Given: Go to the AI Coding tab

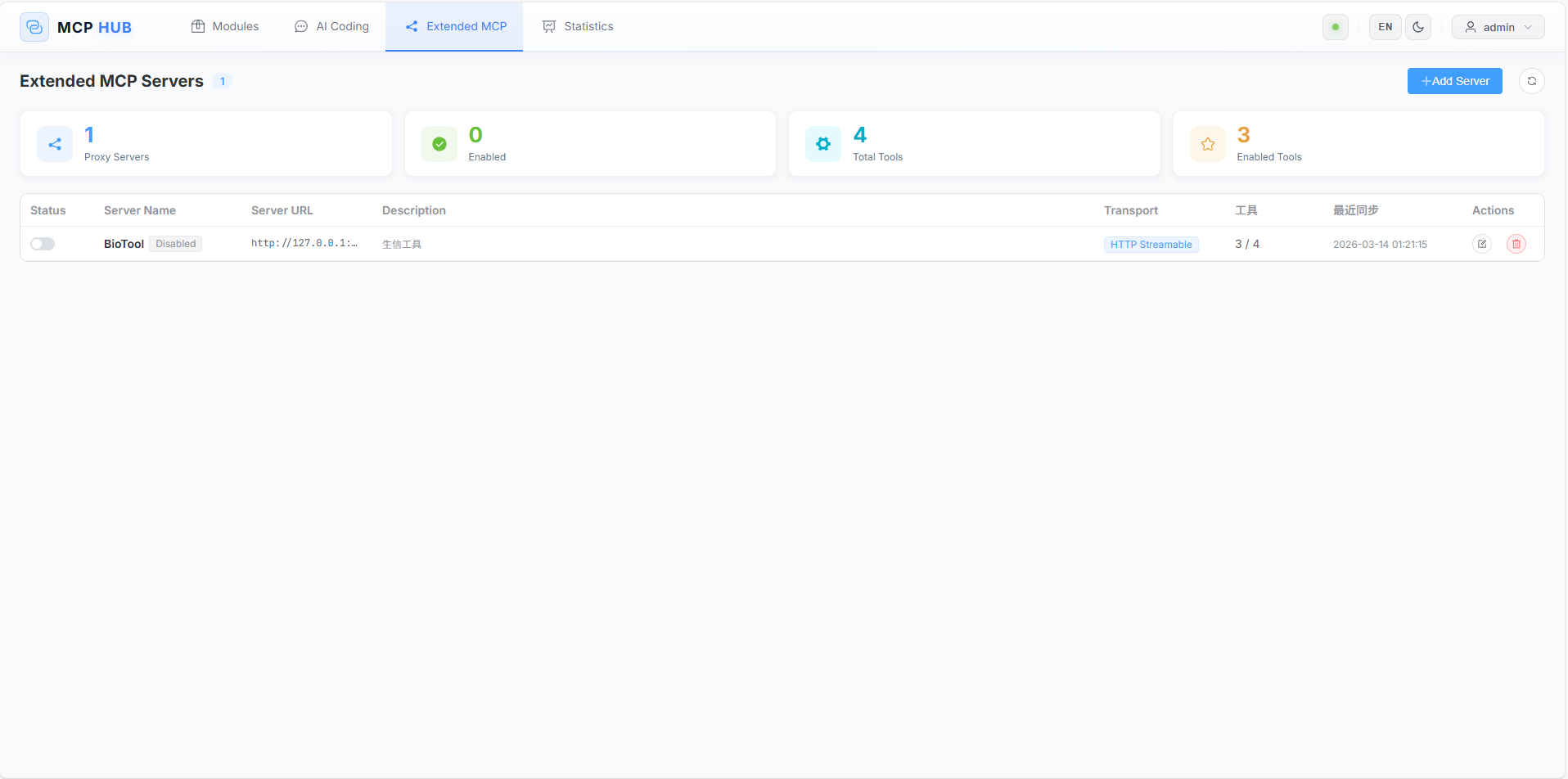Looking at the screenshot, I should [x=331, y=26].
